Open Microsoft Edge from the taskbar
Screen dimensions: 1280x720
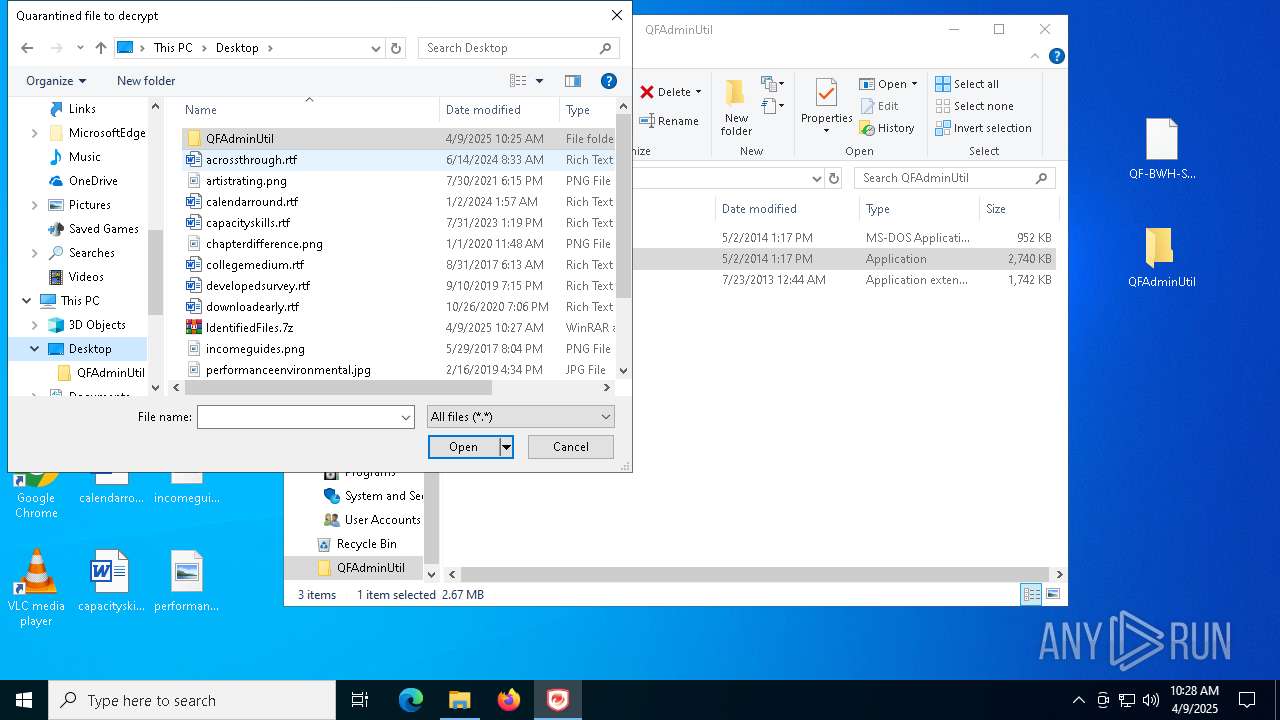coord(411,700)
